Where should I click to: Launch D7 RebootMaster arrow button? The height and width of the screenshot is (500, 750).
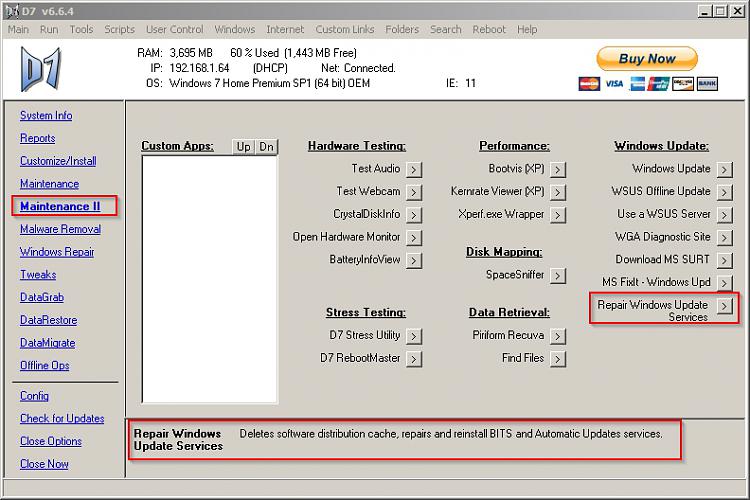tap(414, 358)
